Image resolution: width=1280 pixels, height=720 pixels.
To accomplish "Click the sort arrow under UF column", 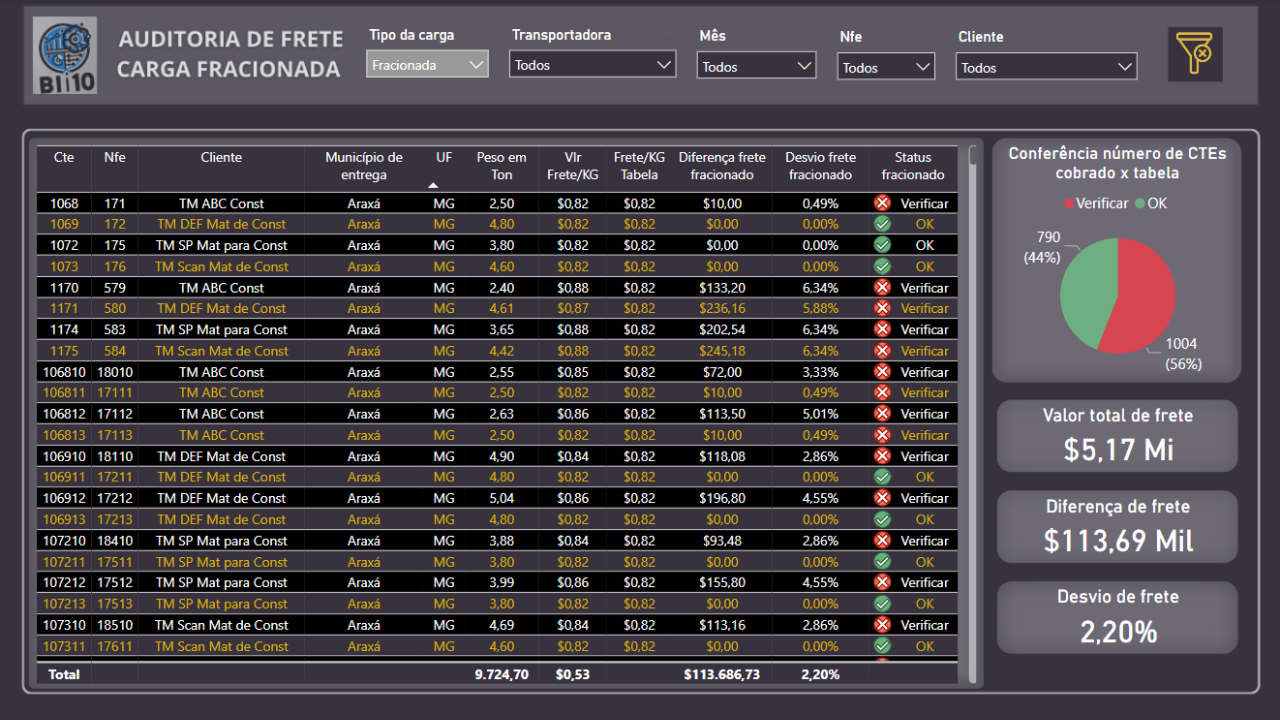I will click(433, 185).
